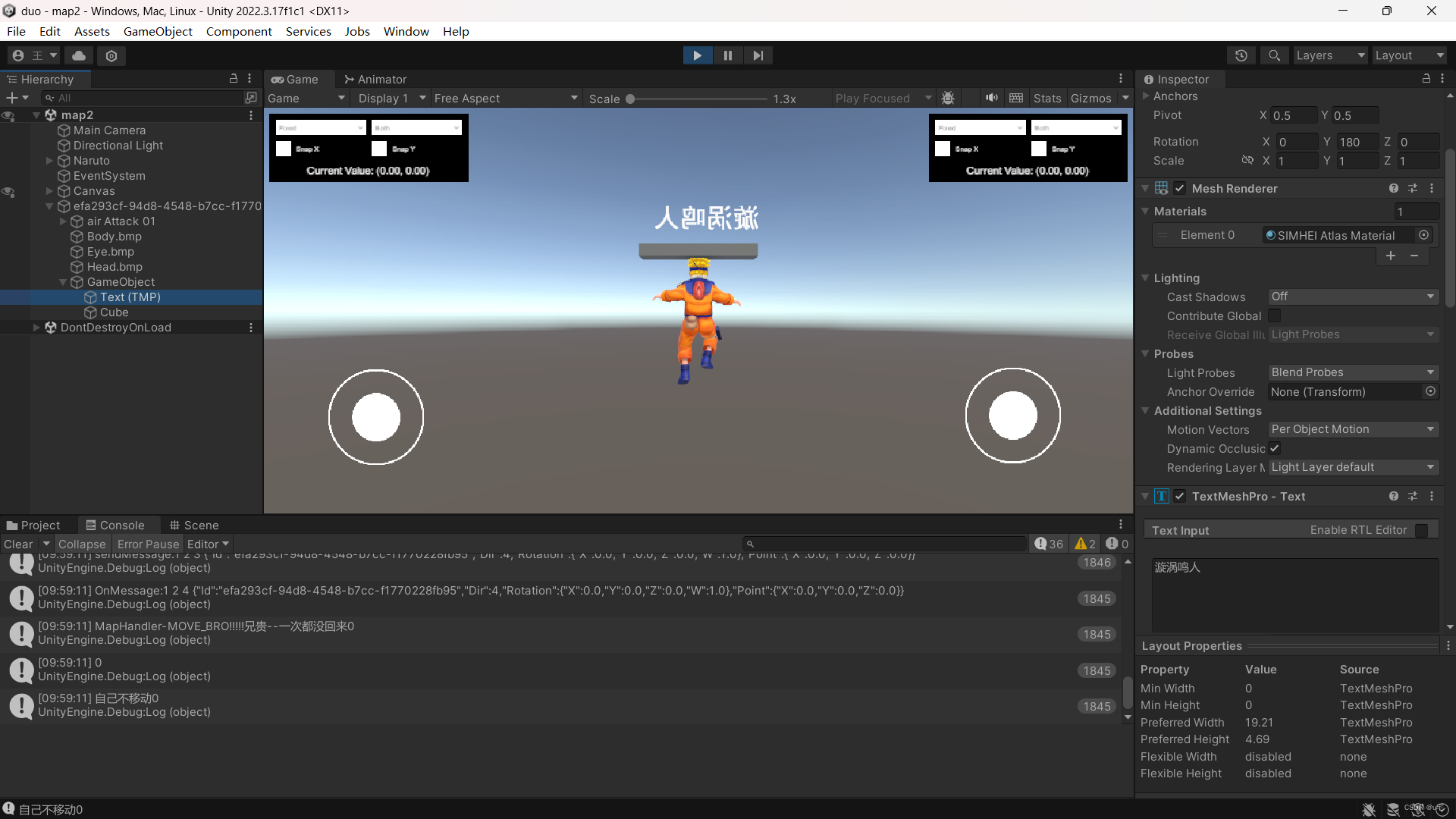Toggle error messages filter in Console
This screenshot has width=1456, height=819.
(1117, 544)
